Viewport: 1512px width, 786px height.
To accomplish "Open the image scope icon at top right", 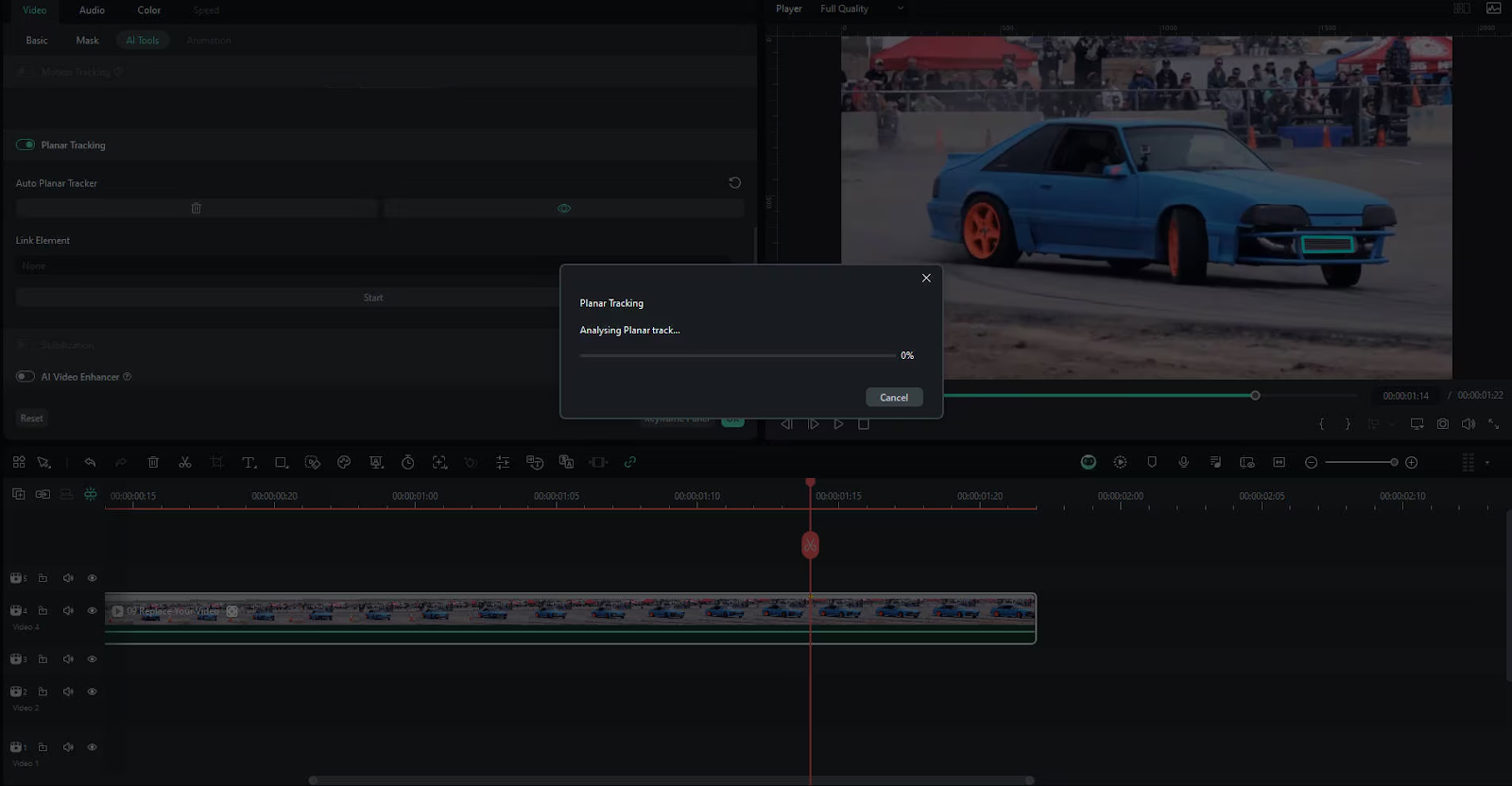I will tap(1494, 9).
